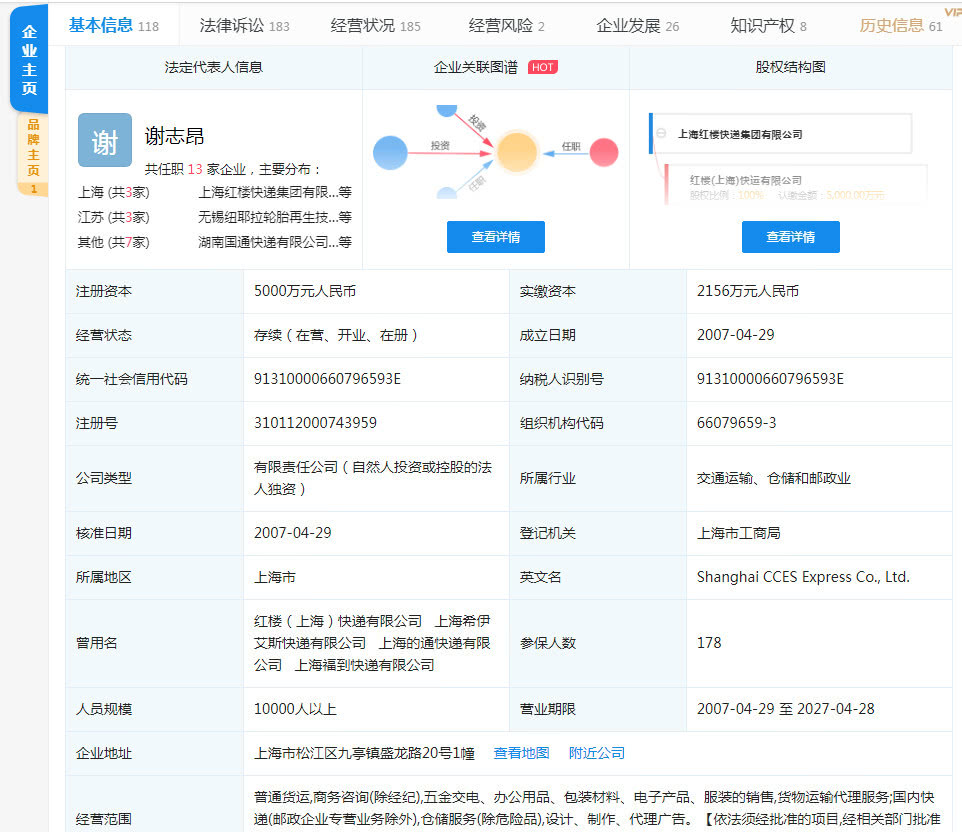Screen dimensions: 962x832
Task: Click the 法定代表人信息 header
Action: (214, 67)
